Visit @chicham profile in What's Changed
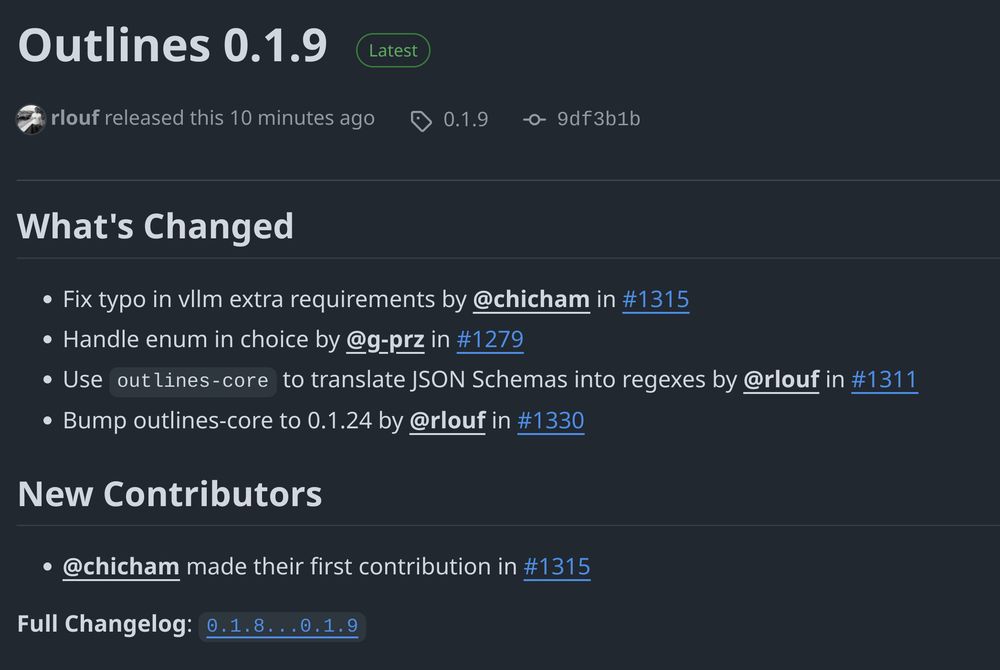 (531, 299)
